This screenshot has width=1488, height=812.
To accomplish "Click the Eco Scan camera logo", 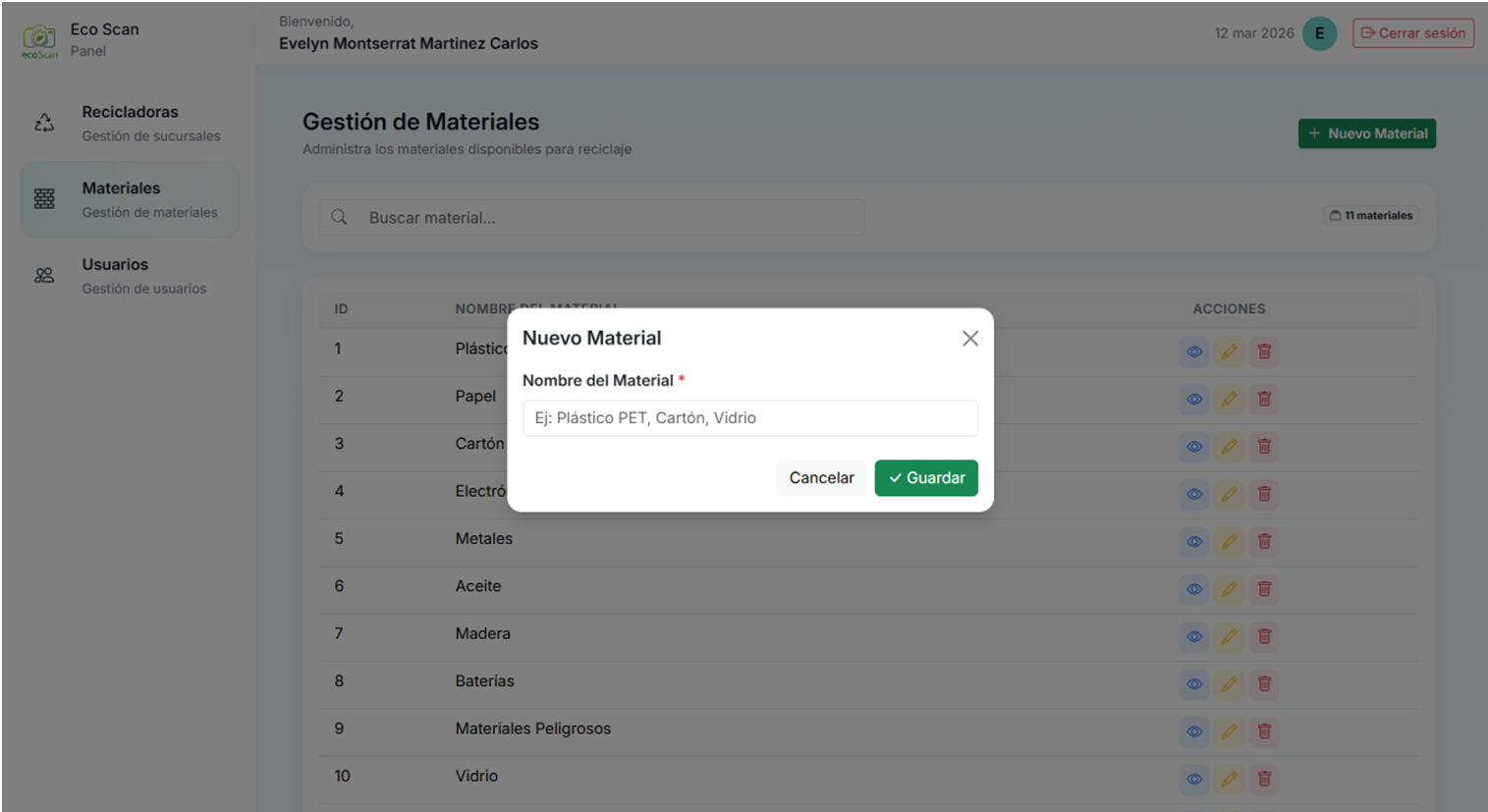I will 39,40.
